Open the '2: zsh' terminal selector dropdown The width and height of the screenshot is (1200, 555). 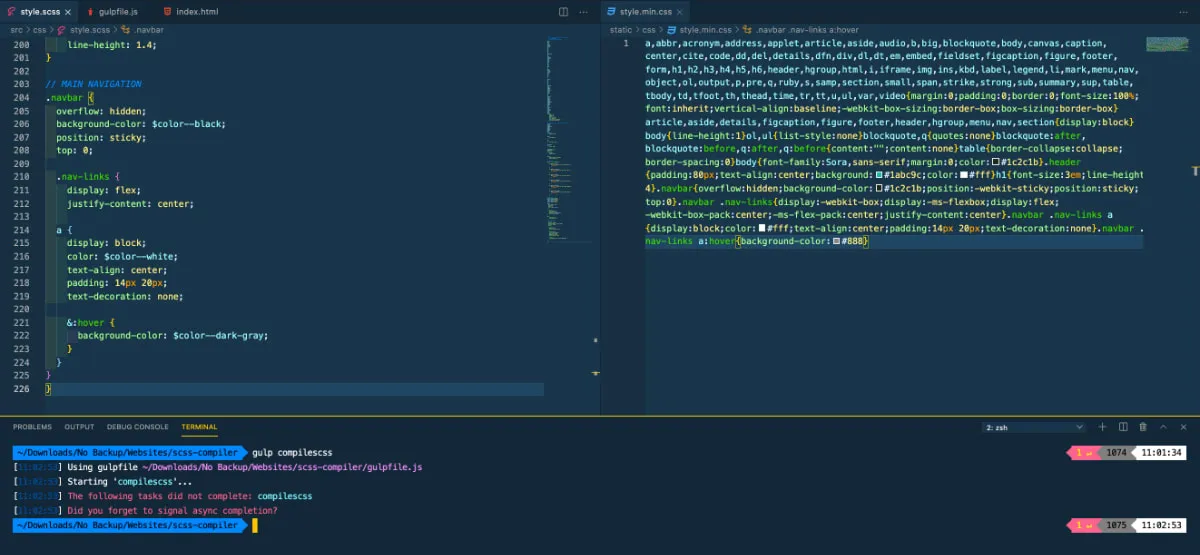(1035, 427)
